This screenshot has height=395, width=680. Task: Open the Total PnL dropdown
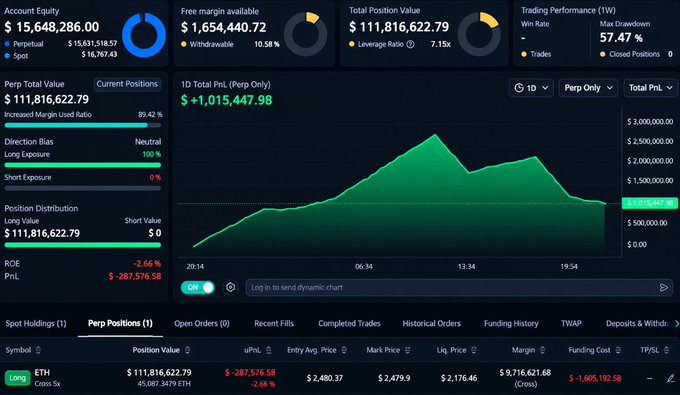650,88
